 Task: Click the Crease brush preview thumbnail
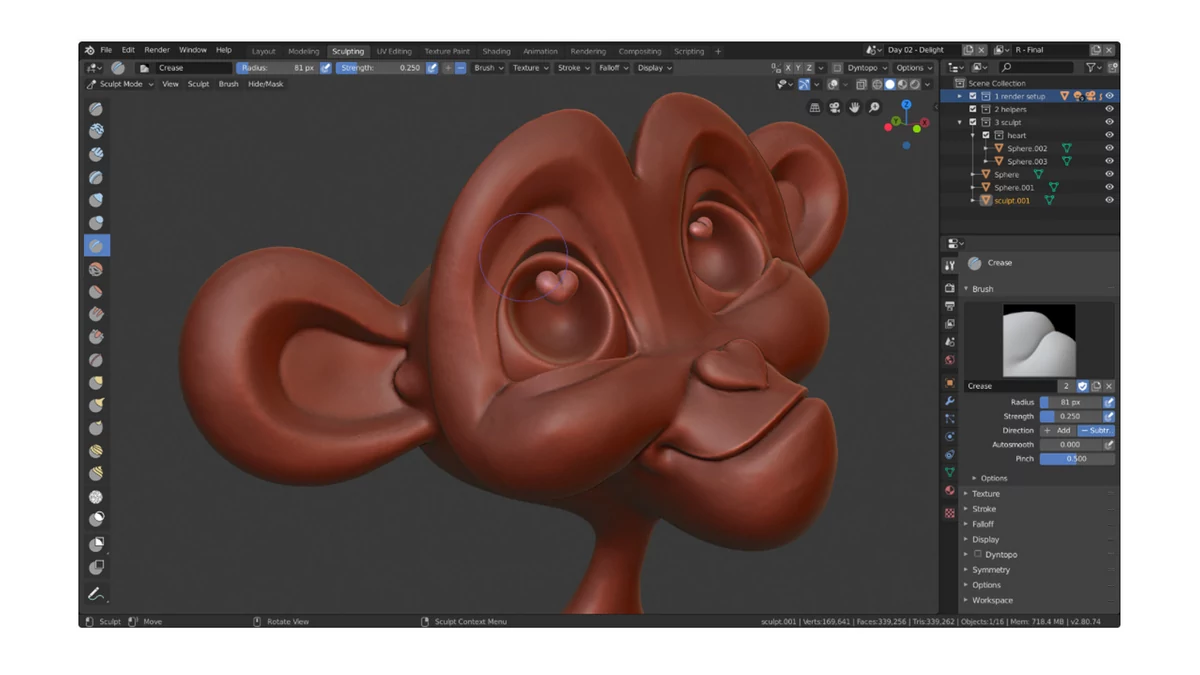[1039, 340]
